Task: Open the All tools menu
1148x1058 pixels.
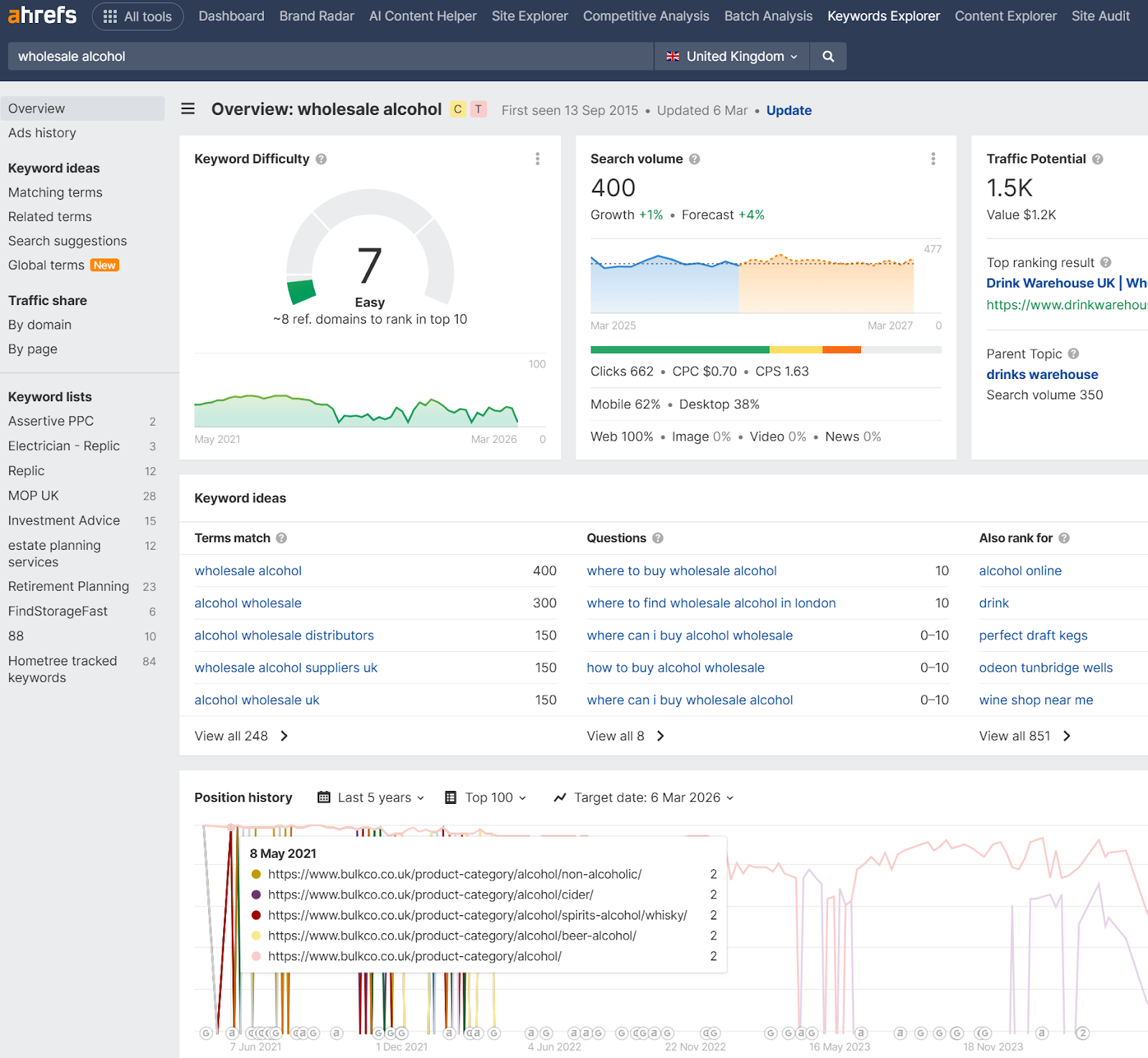Action: [x=138, y=17]
